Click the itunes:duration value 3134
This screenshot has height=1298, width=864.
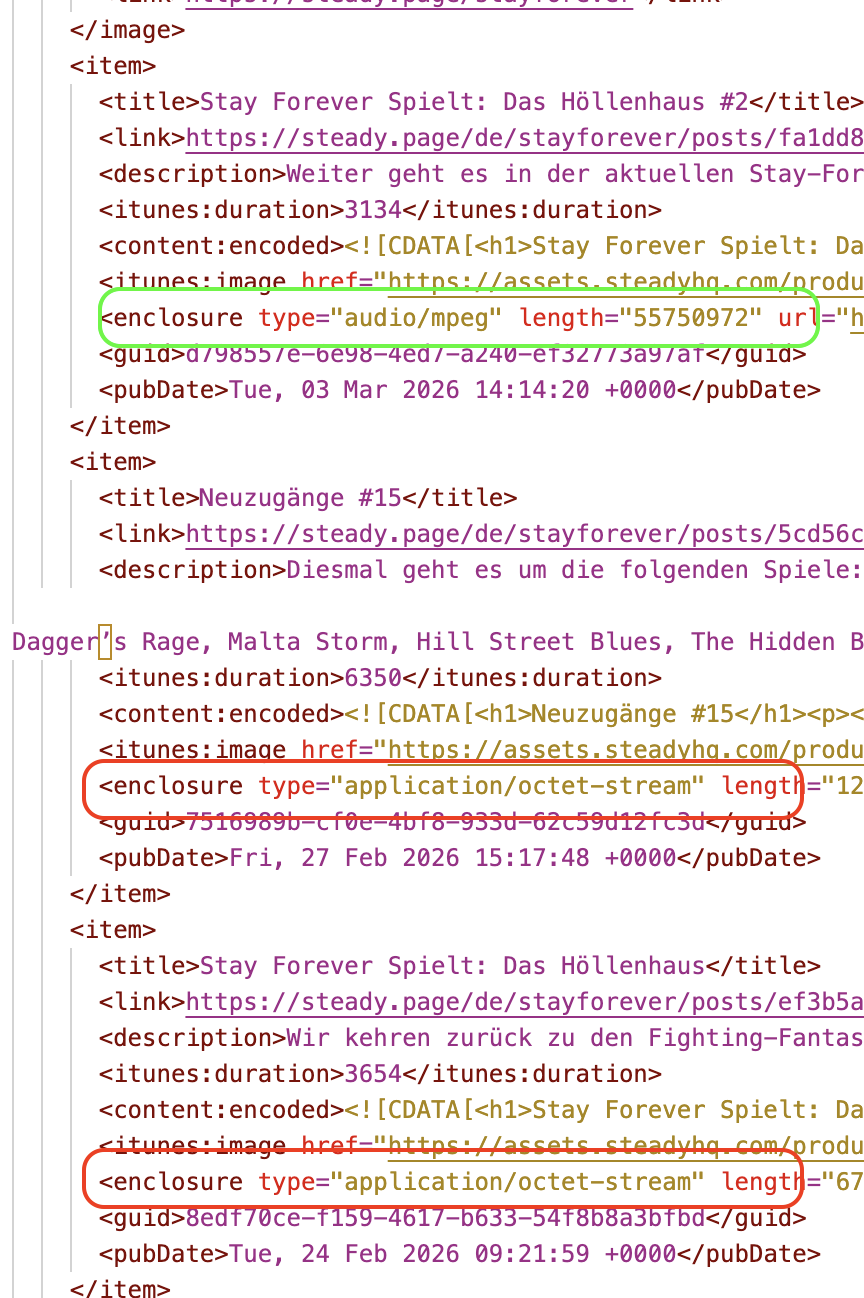pyautogui.click(x=372, y=210)
